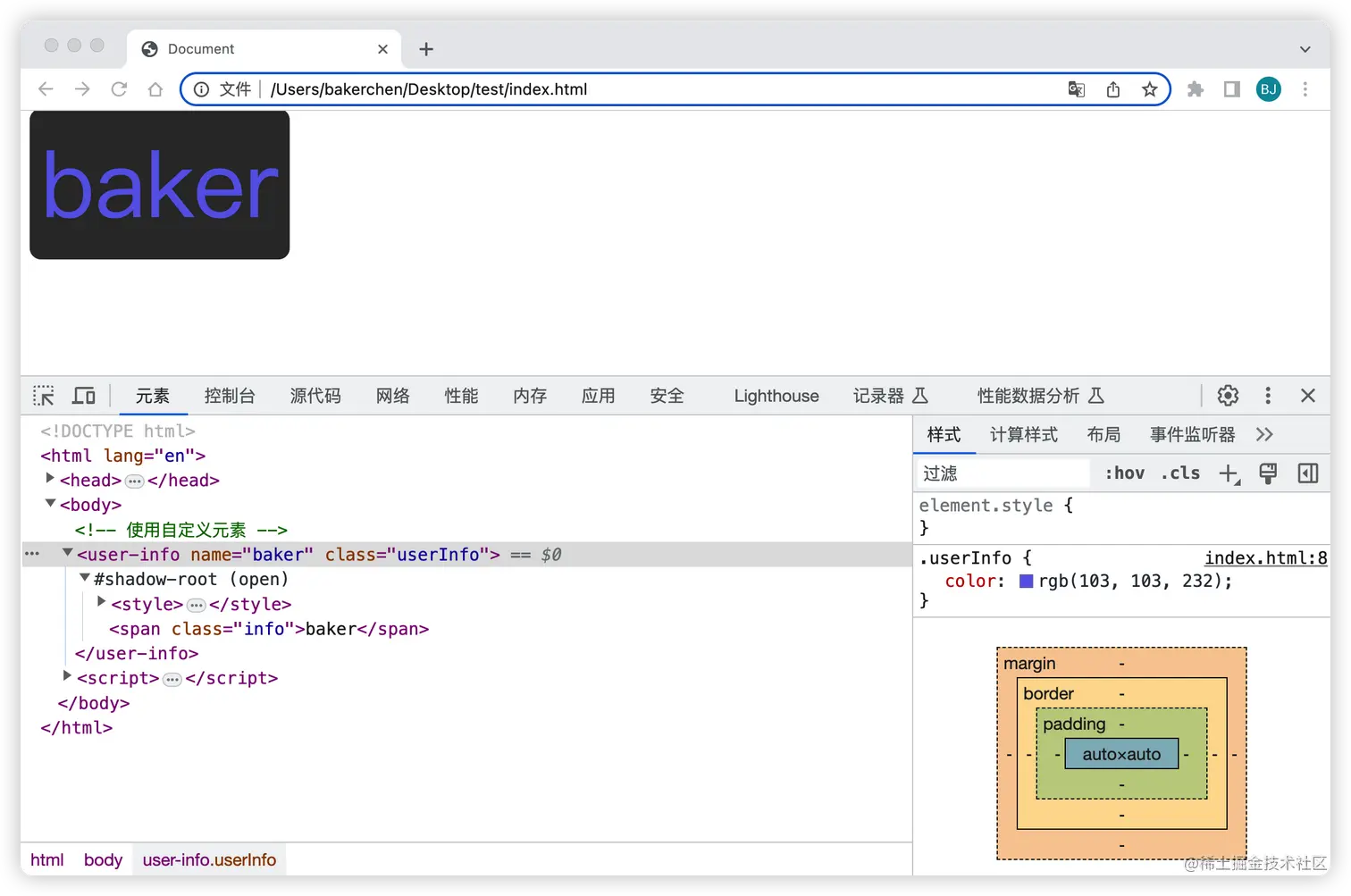1351x896 pixels.
Task: Open the 性能数据分析 tab
Action: [1041, 396]
